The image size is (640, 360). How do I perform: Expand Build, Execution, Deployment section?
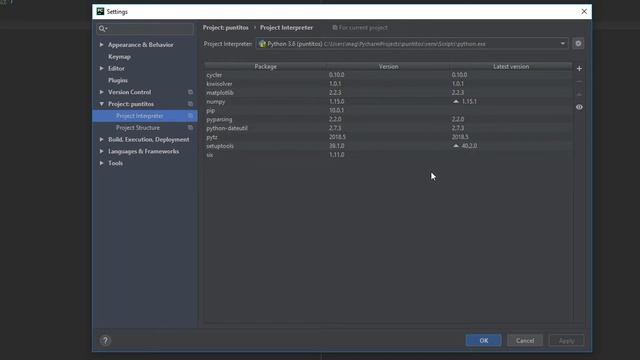[x=101, y=139]
